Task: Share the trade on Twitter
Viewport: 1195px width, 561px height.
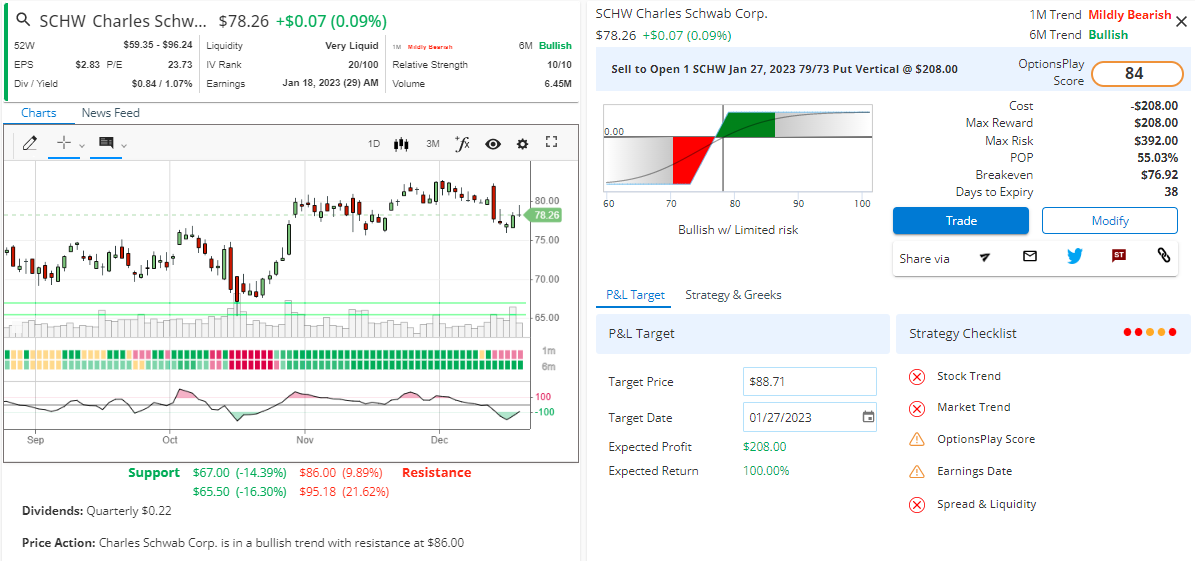Action: point(1075,257)
